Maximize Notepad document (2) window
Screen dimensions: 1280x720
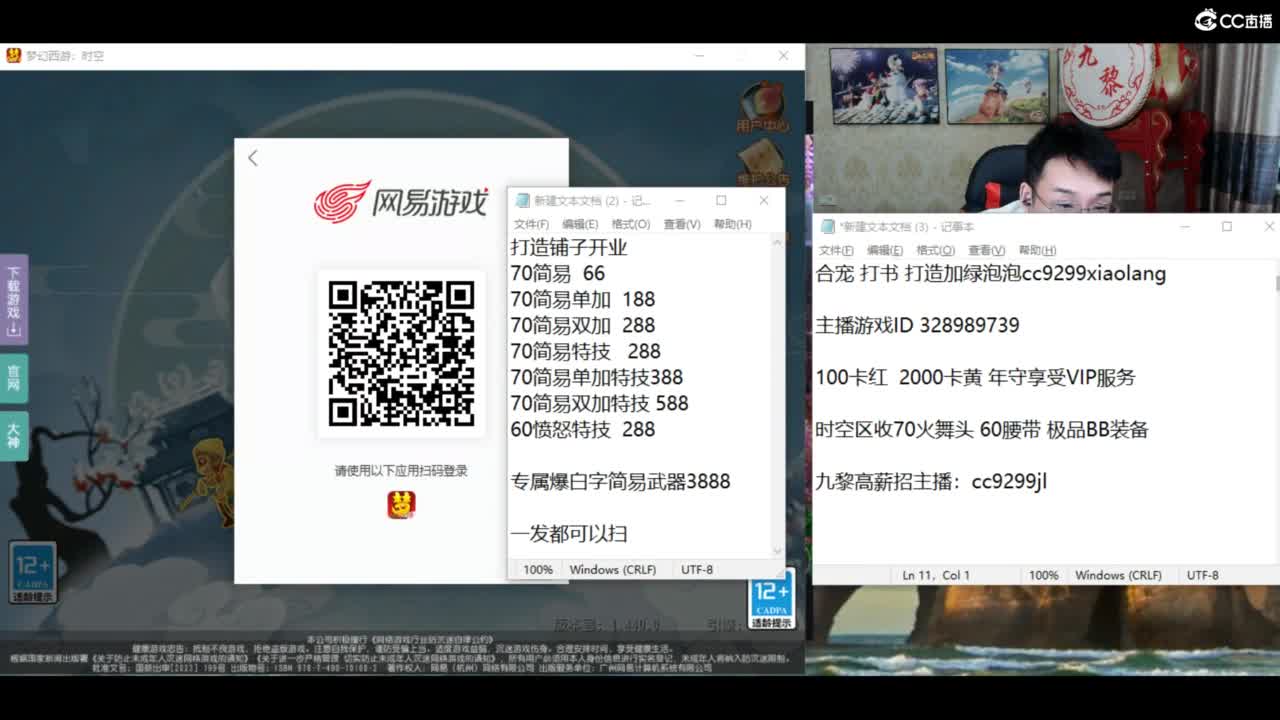pos(721,200)
